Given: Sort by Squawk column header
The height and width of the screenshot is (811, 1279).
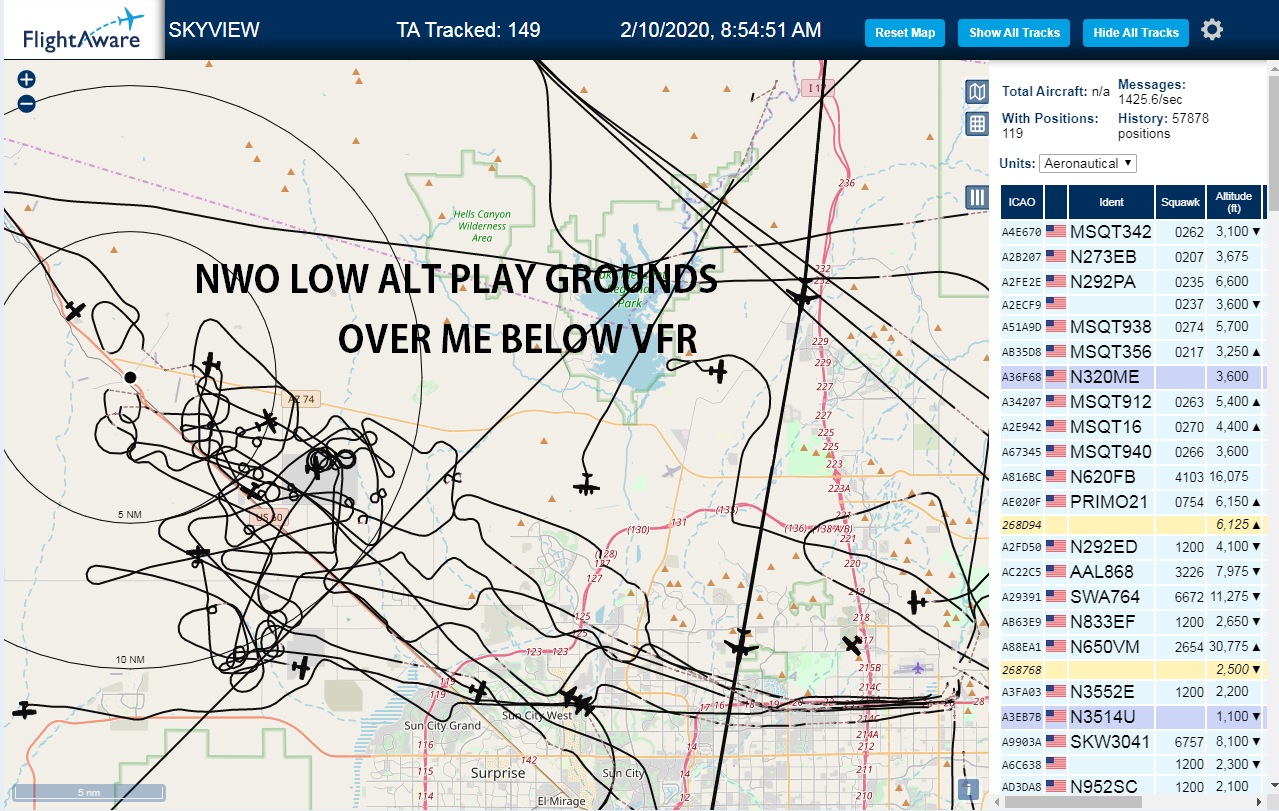Looking at the screenshot, I should coord(1179,202).
